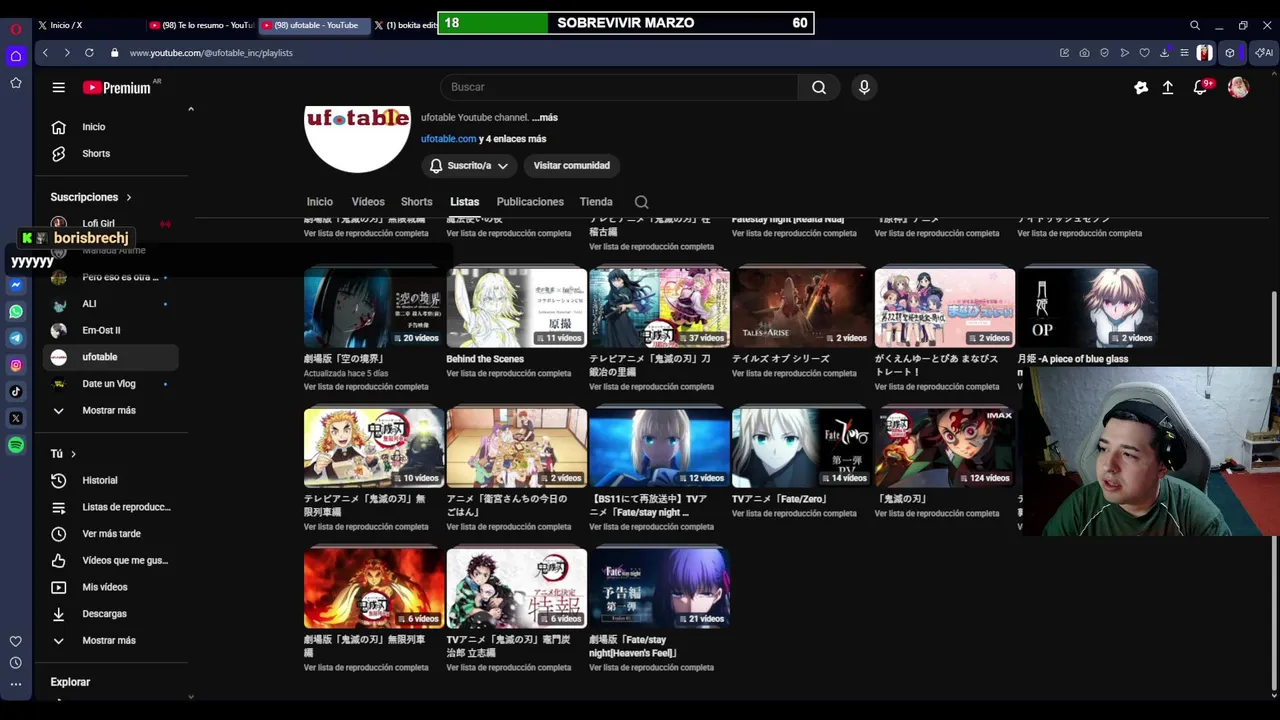Click the upload arrow icon in YouTube header
The width and height of the screenshot is (1280, 720).
(x=1167, y=88)
